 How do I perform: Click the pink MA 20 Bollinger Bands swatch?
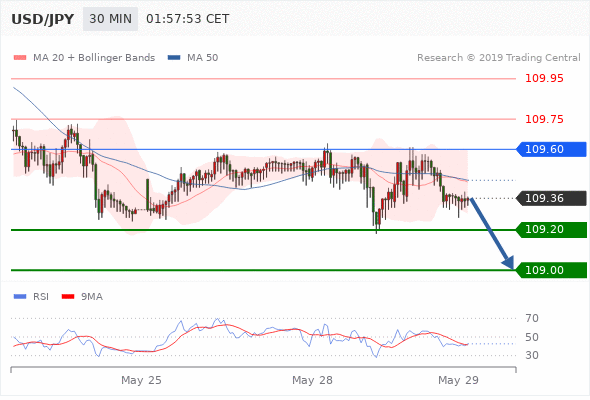click(20, 58)
